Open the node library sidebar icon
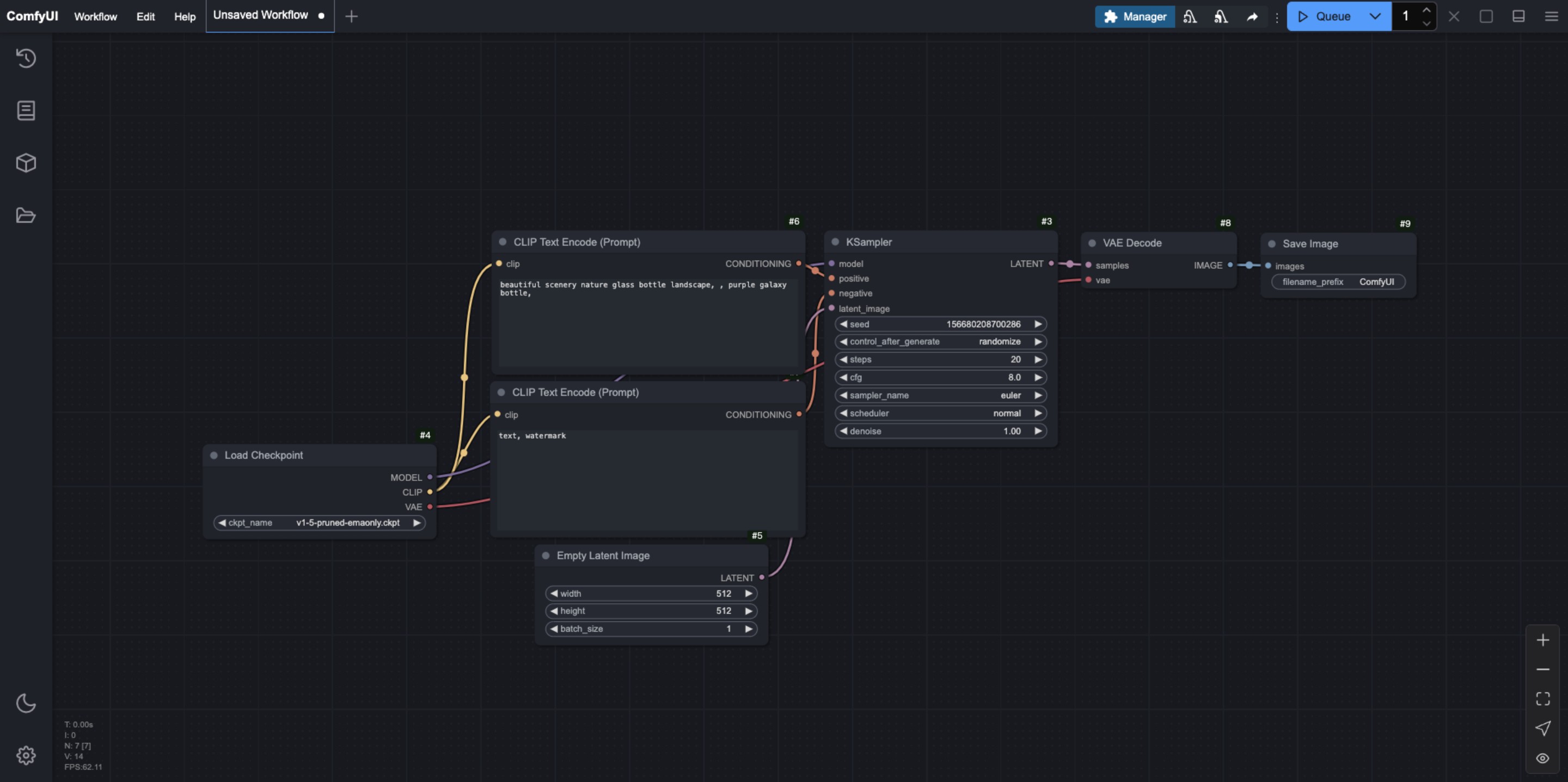 click(26, 110)
